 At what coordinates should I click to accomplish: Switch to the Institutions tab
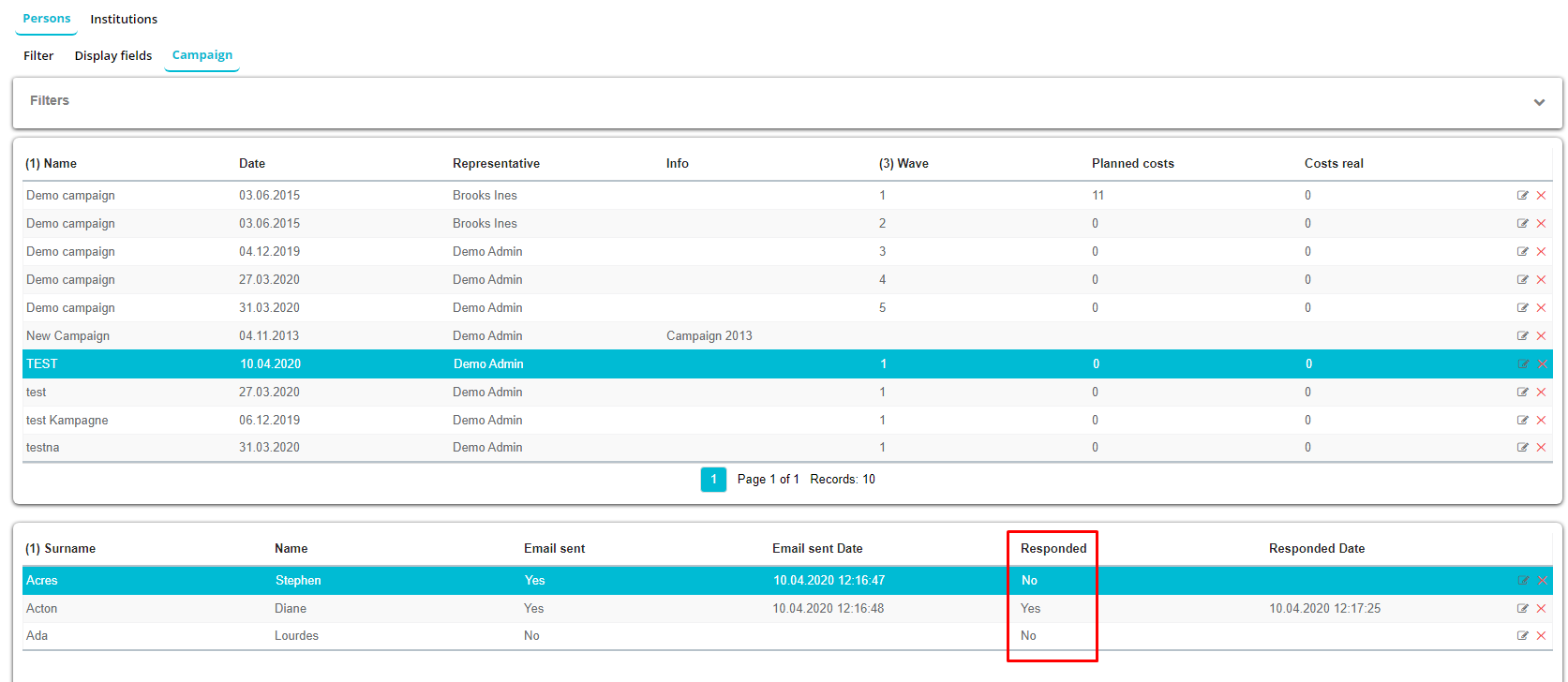124,19
